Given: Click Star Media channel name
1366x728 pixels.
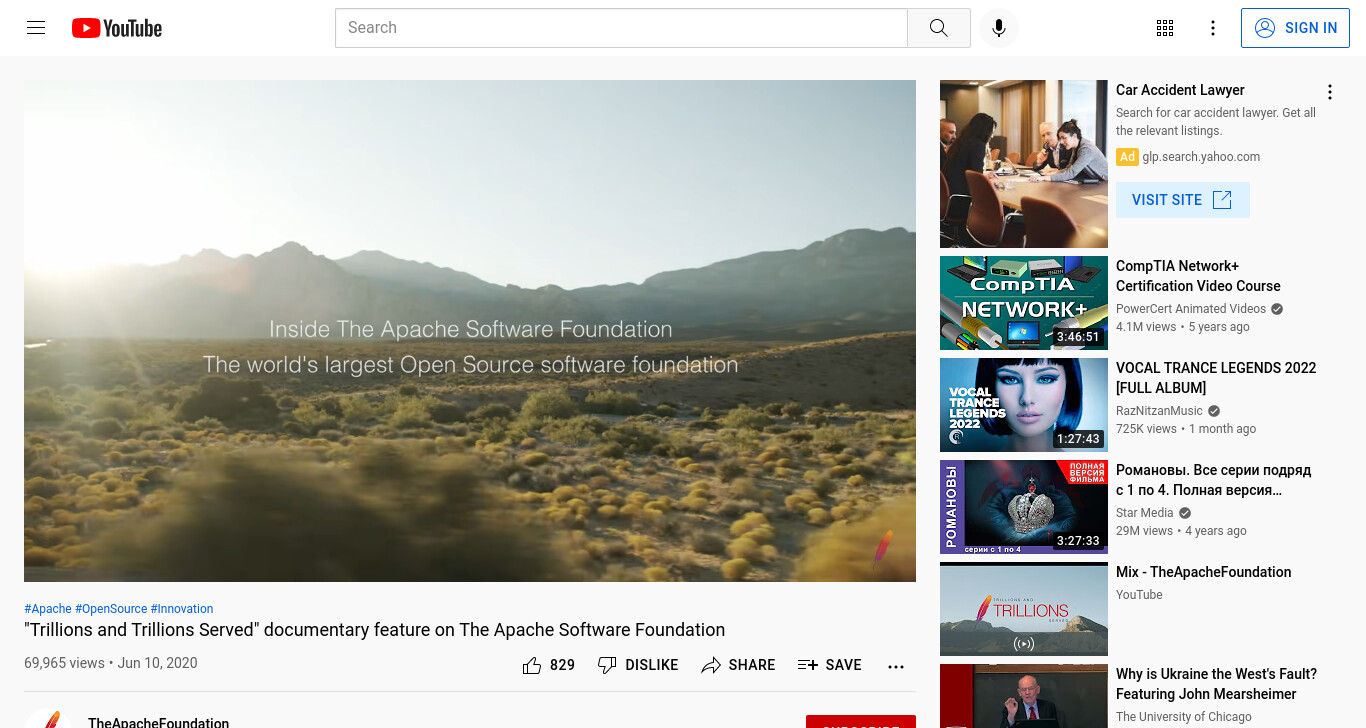Looking at the screenshot, I should (1145, 513).
